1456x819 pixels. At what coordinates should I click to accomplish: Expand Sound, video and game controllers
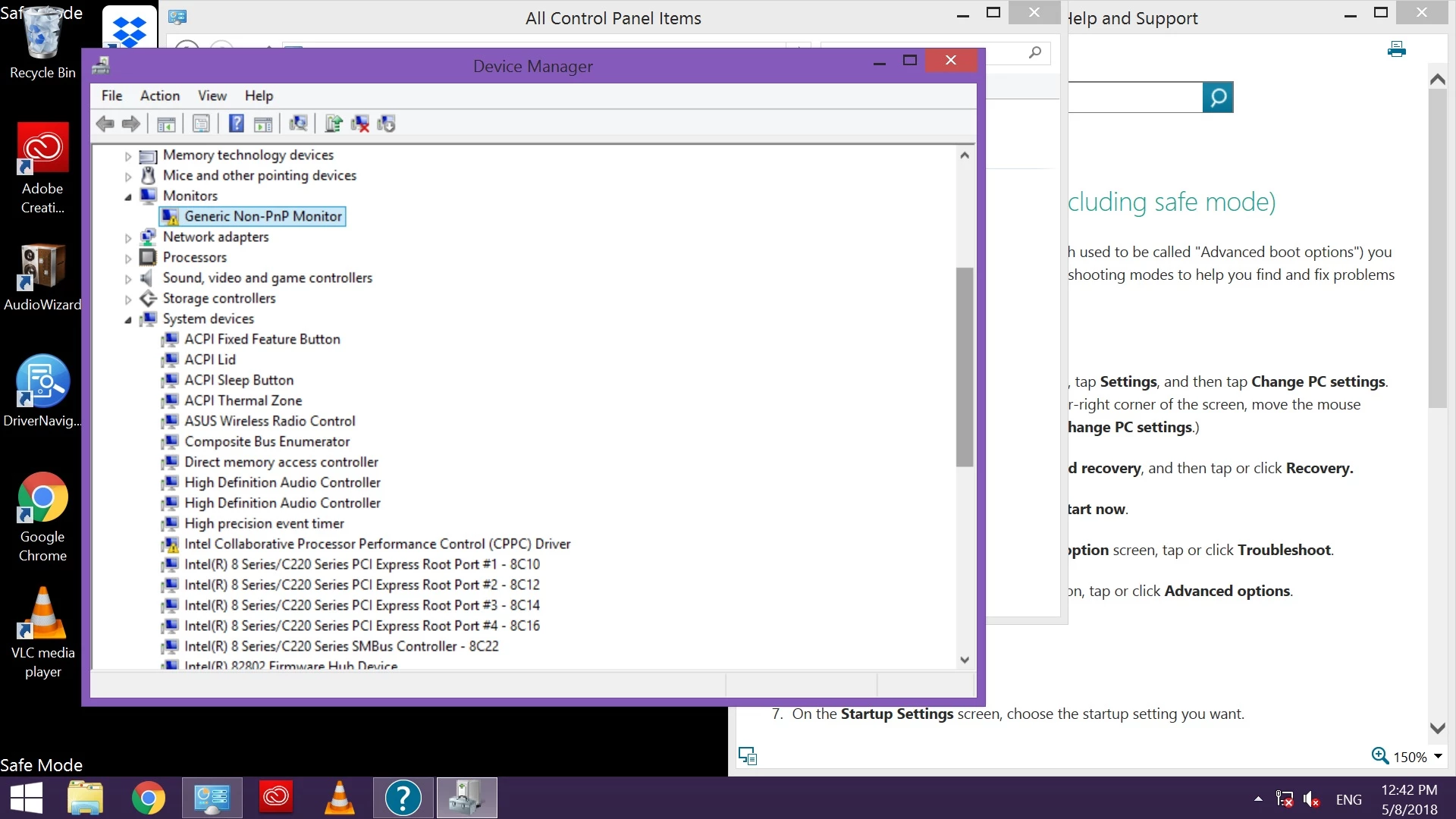[128, 278]
